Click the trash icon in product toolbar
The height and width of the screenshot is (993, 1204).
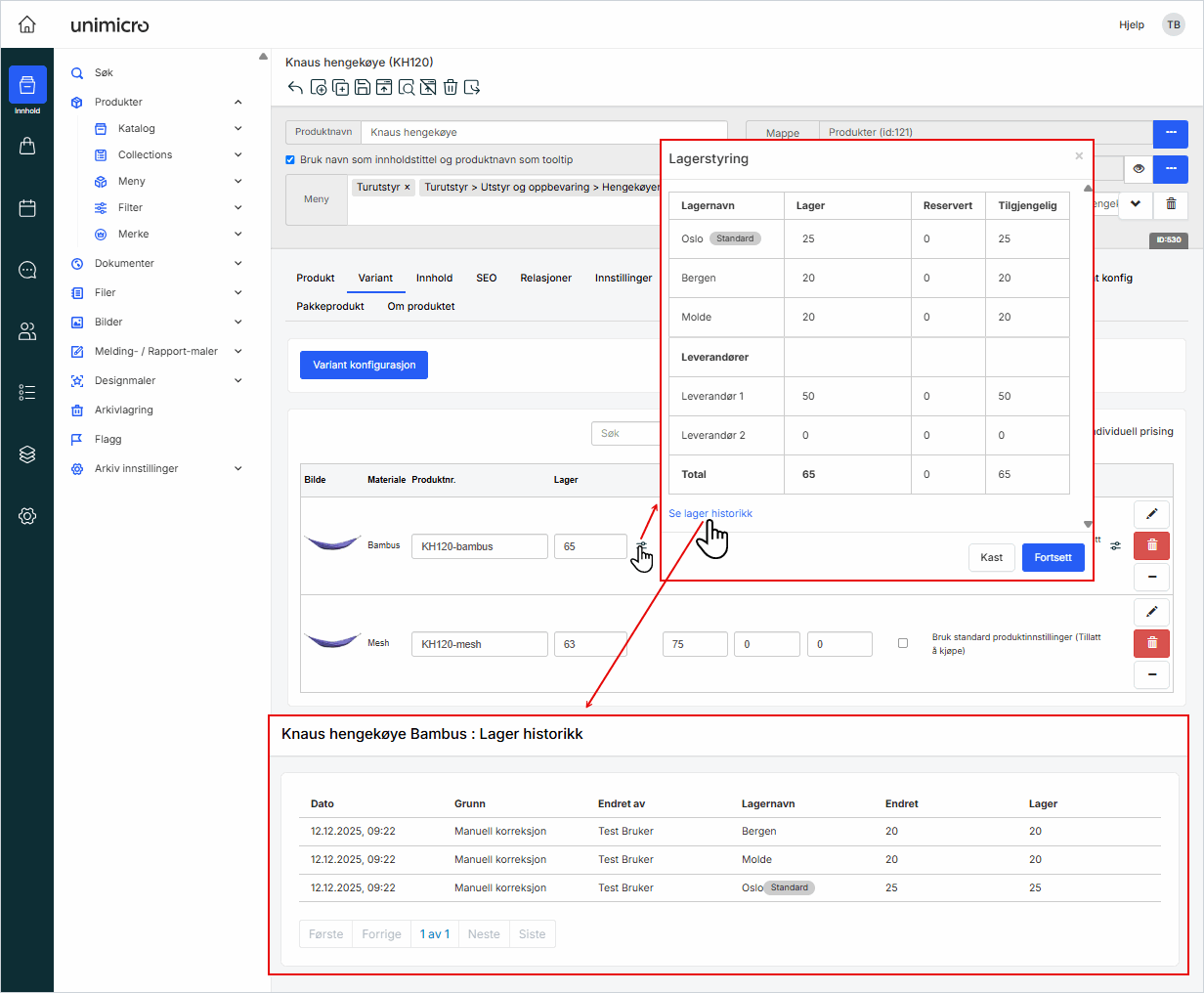pyautogui.click(x=451, y=88)
